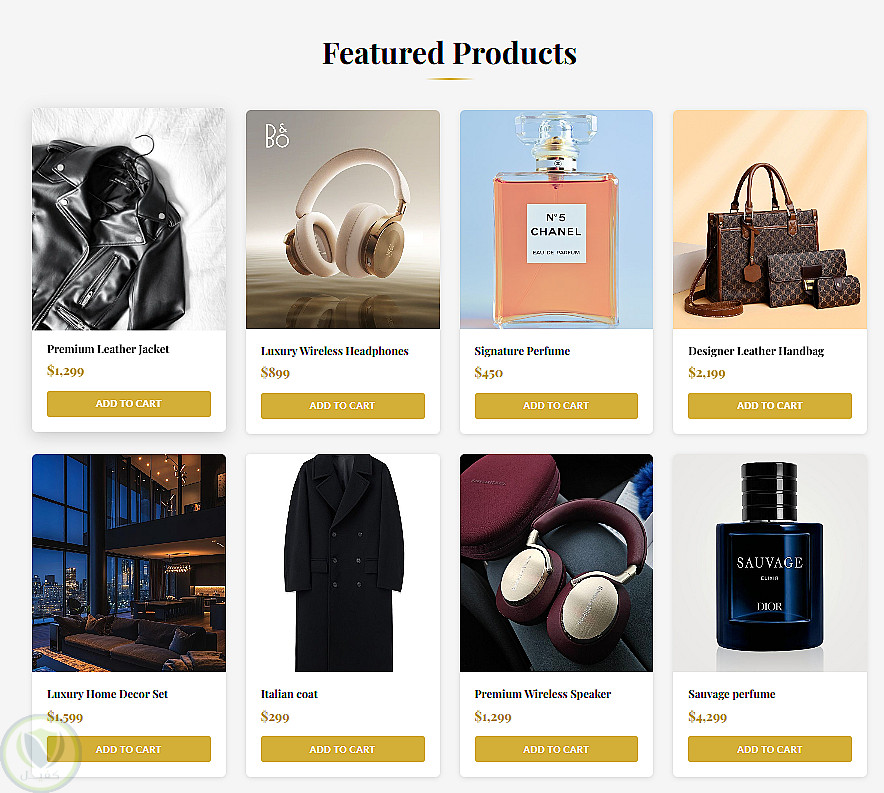Click the Premium Wireless Speaker title
This screenshot has height=793, width=884.
pos(542,694)
